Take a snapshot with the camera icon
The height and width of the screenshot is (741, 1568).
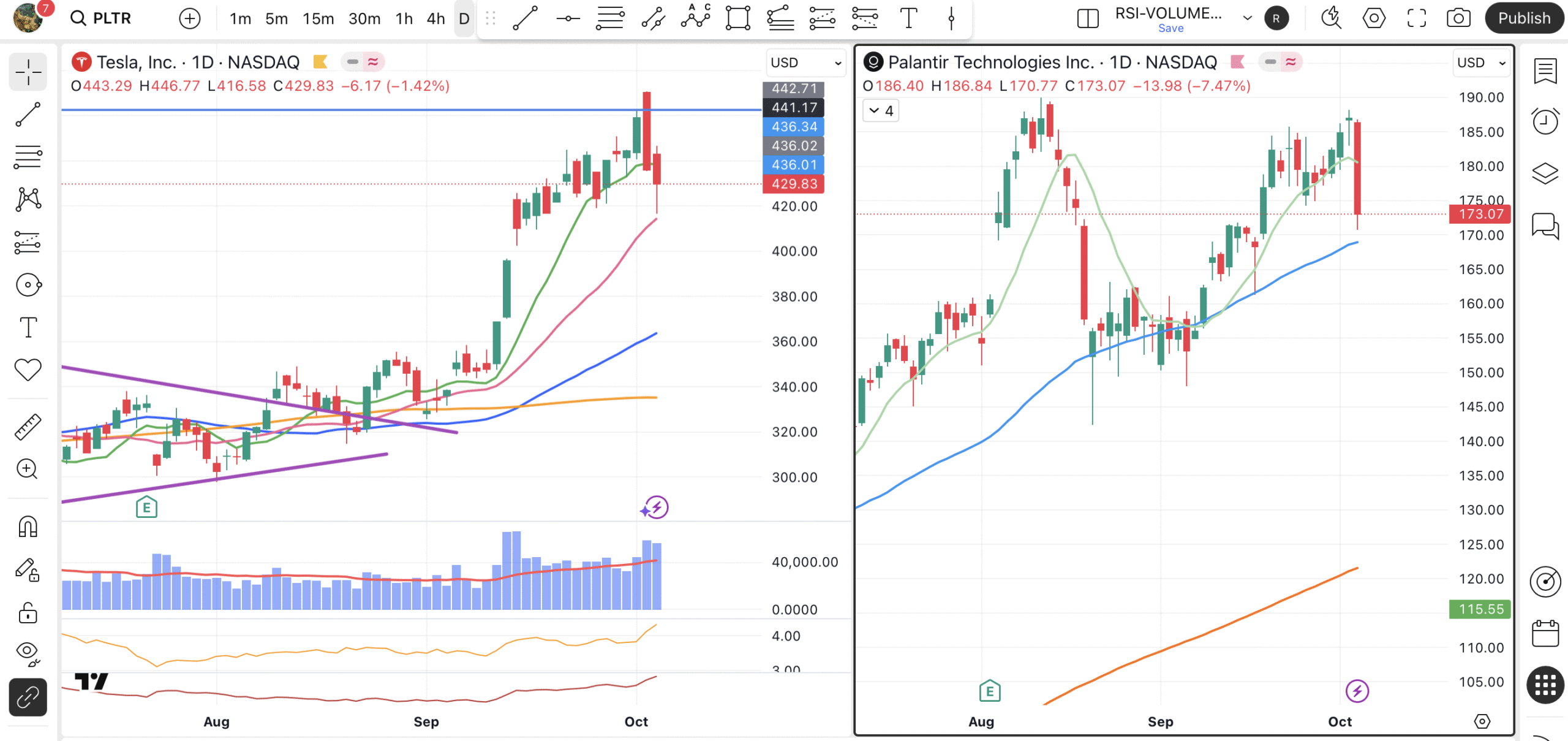[x=1458, y=18]
